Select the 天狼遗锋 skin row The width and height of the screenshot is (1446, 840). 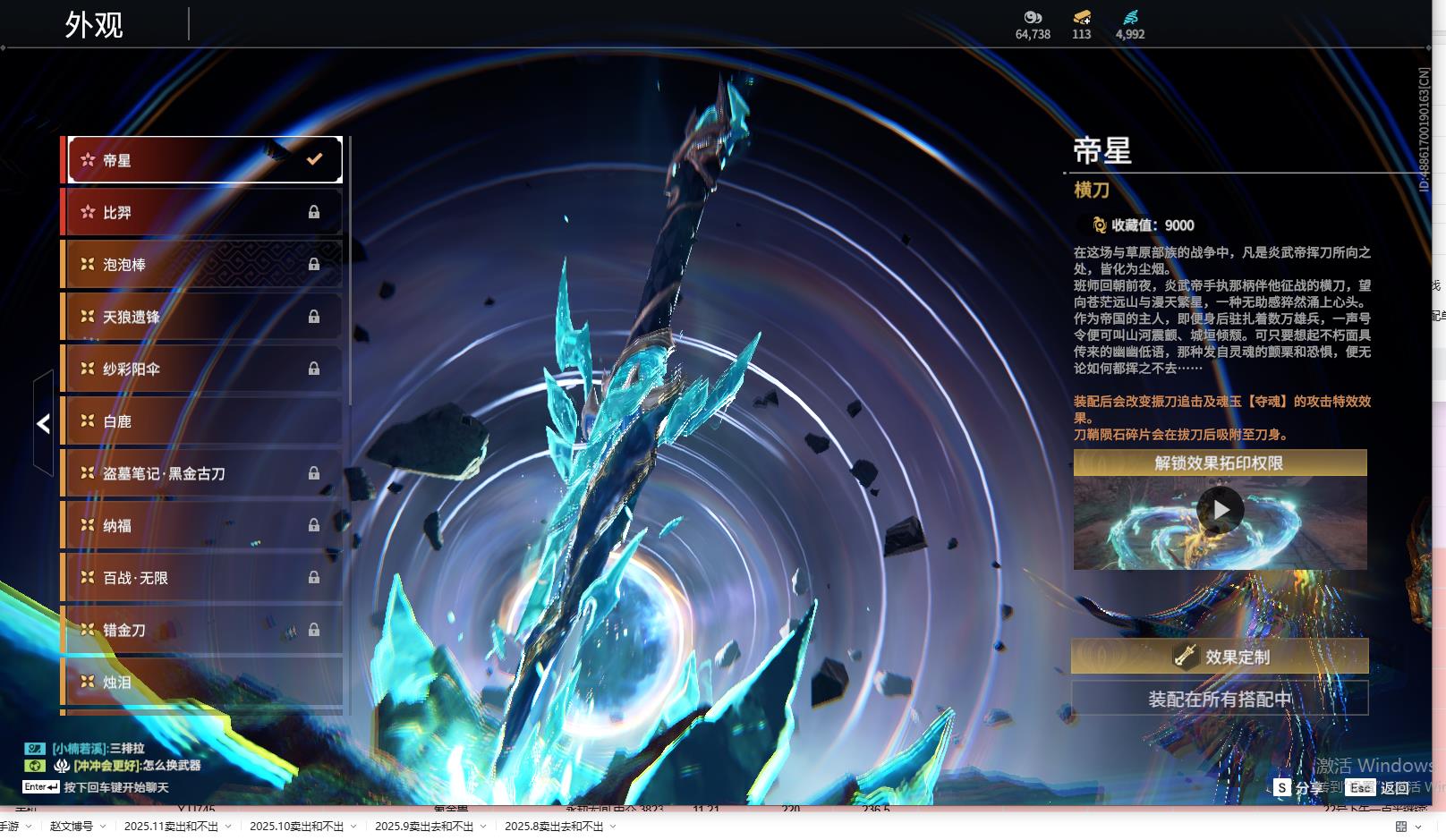[x=202, y=316]
